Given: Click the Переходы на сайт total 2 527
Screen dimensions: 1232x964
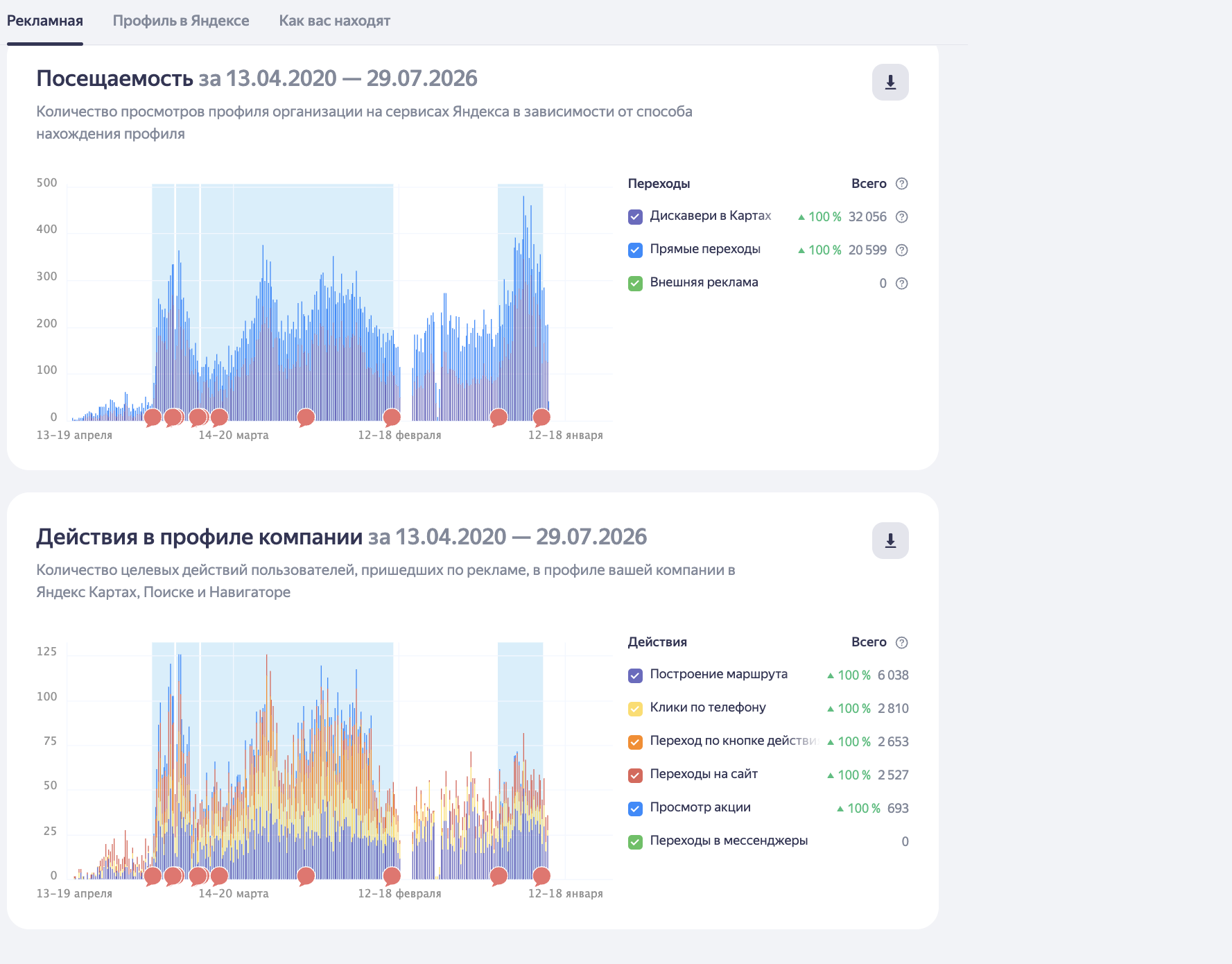Looking at the screenshot, I should [893, 775].
